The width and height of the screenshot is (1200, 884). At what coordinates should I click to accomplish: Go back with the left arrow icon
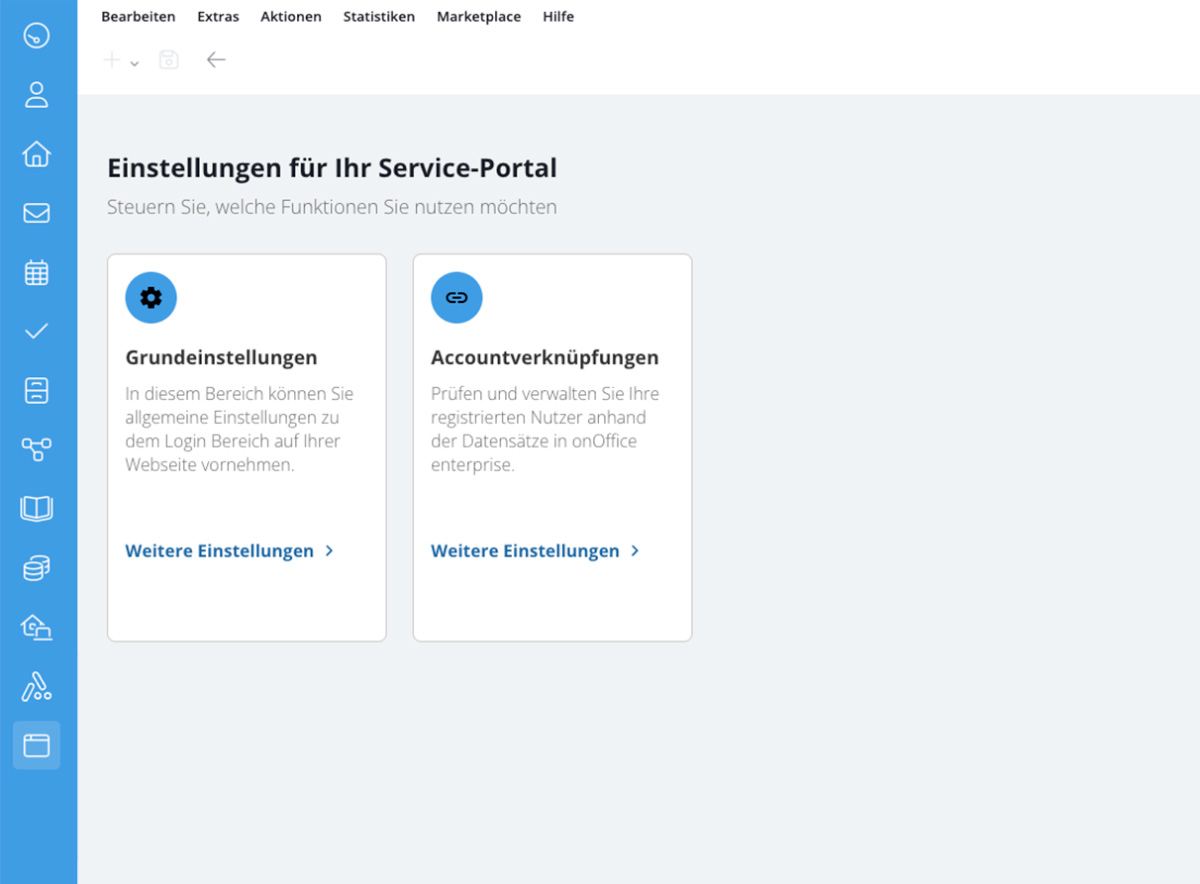(216, 60)
